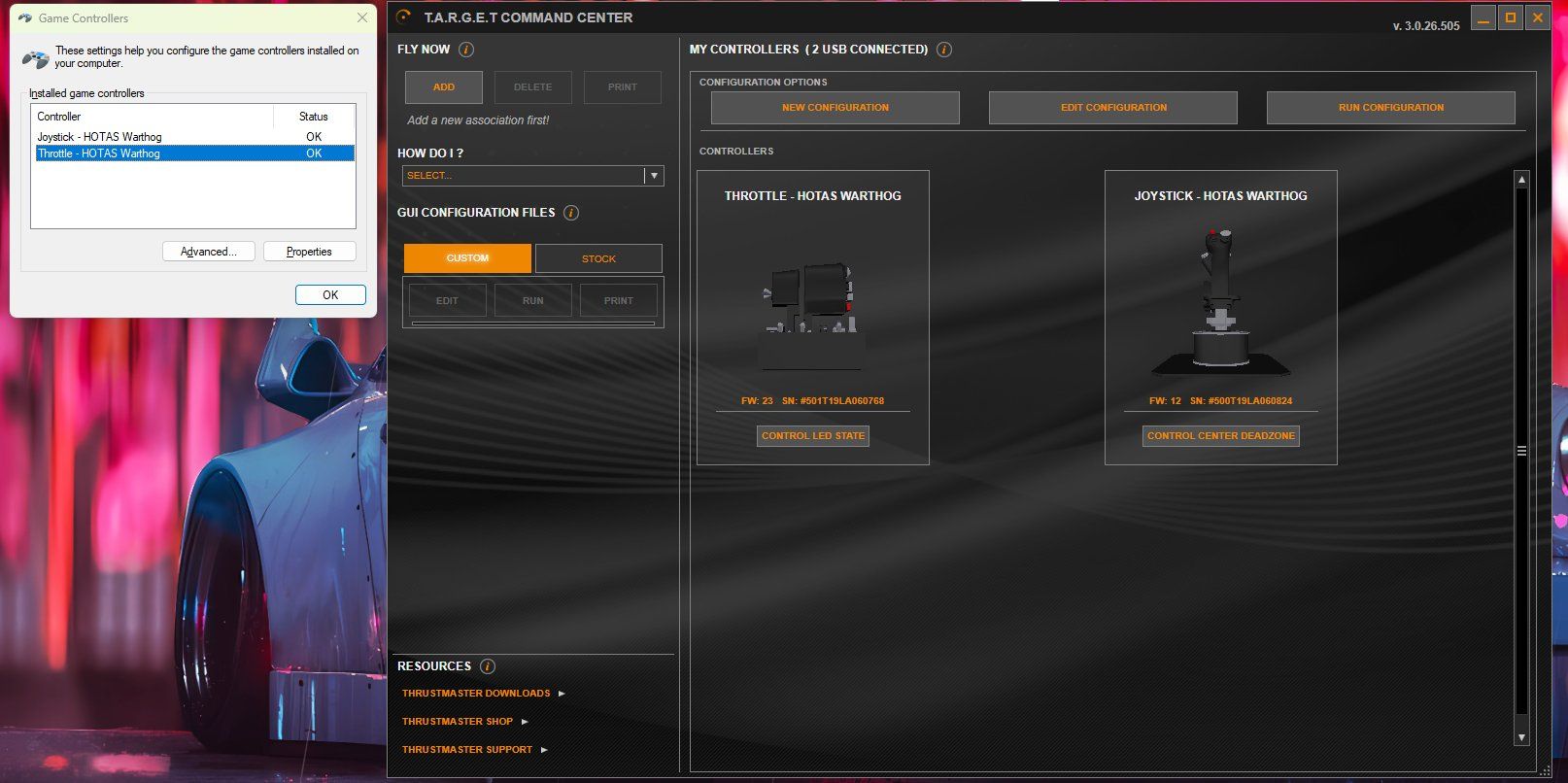Open the SELECT... combo box

pos(533,176)
